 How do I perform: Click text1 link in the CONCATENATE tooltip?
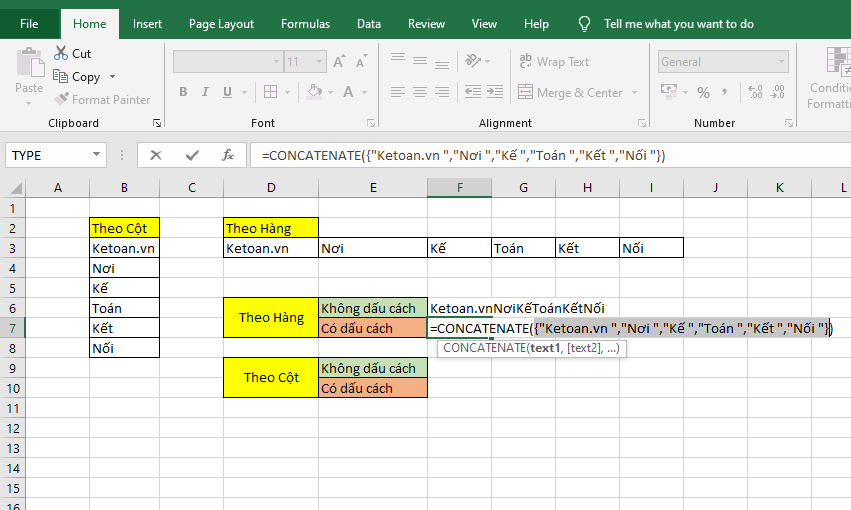[545, 348]
